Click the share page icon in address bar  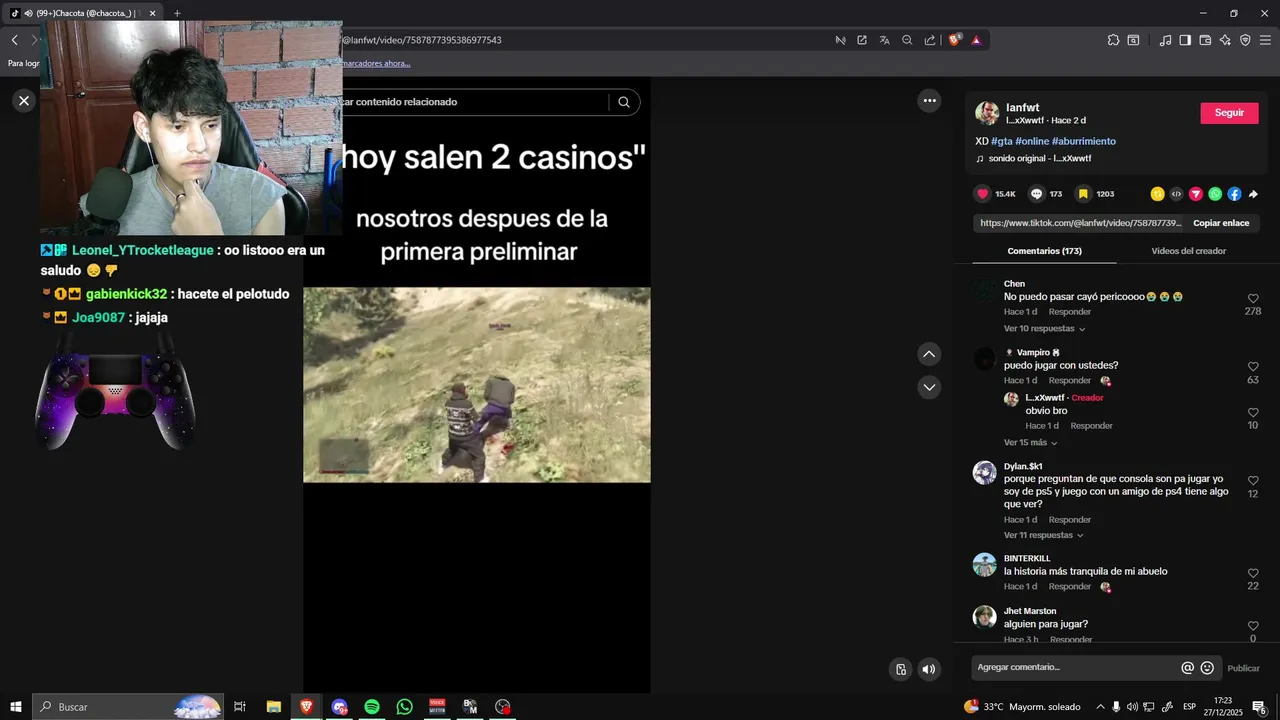[x=930, y=40]
